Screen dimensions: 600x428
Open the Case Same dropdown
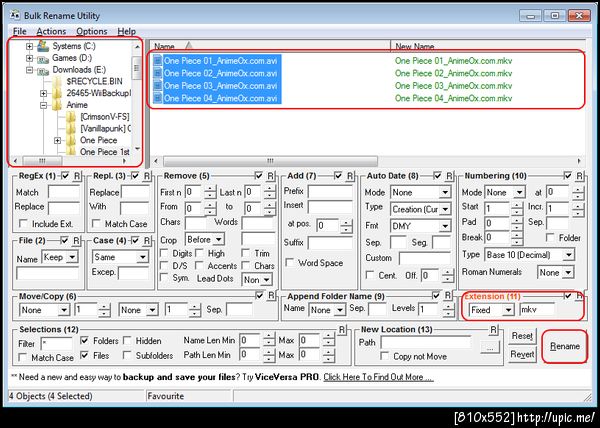pos(143,257)
